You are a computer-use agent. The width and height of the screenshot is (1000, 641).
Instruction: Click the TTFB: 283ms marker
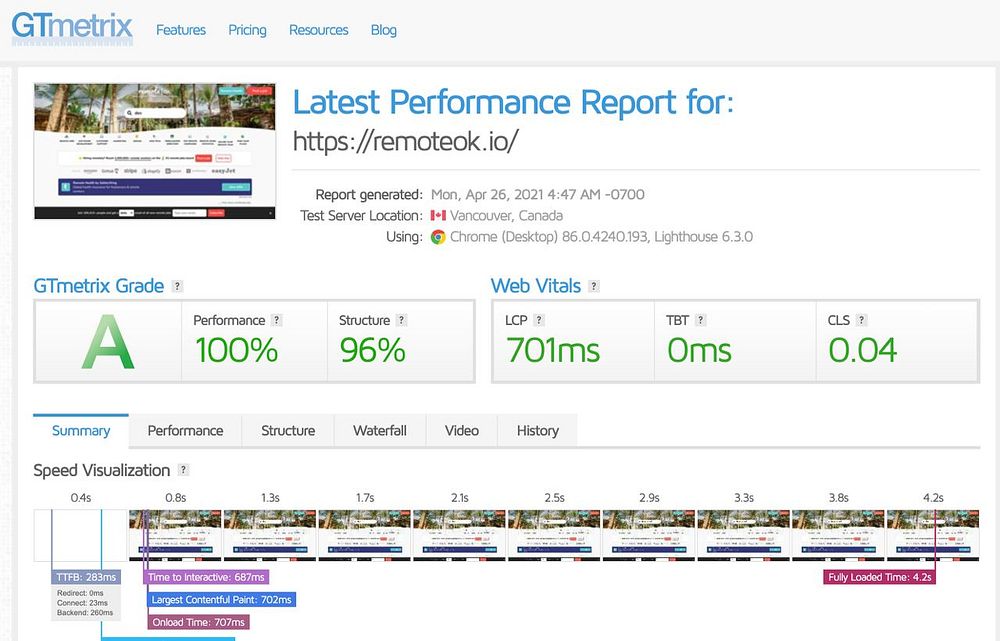coord(86,577)
